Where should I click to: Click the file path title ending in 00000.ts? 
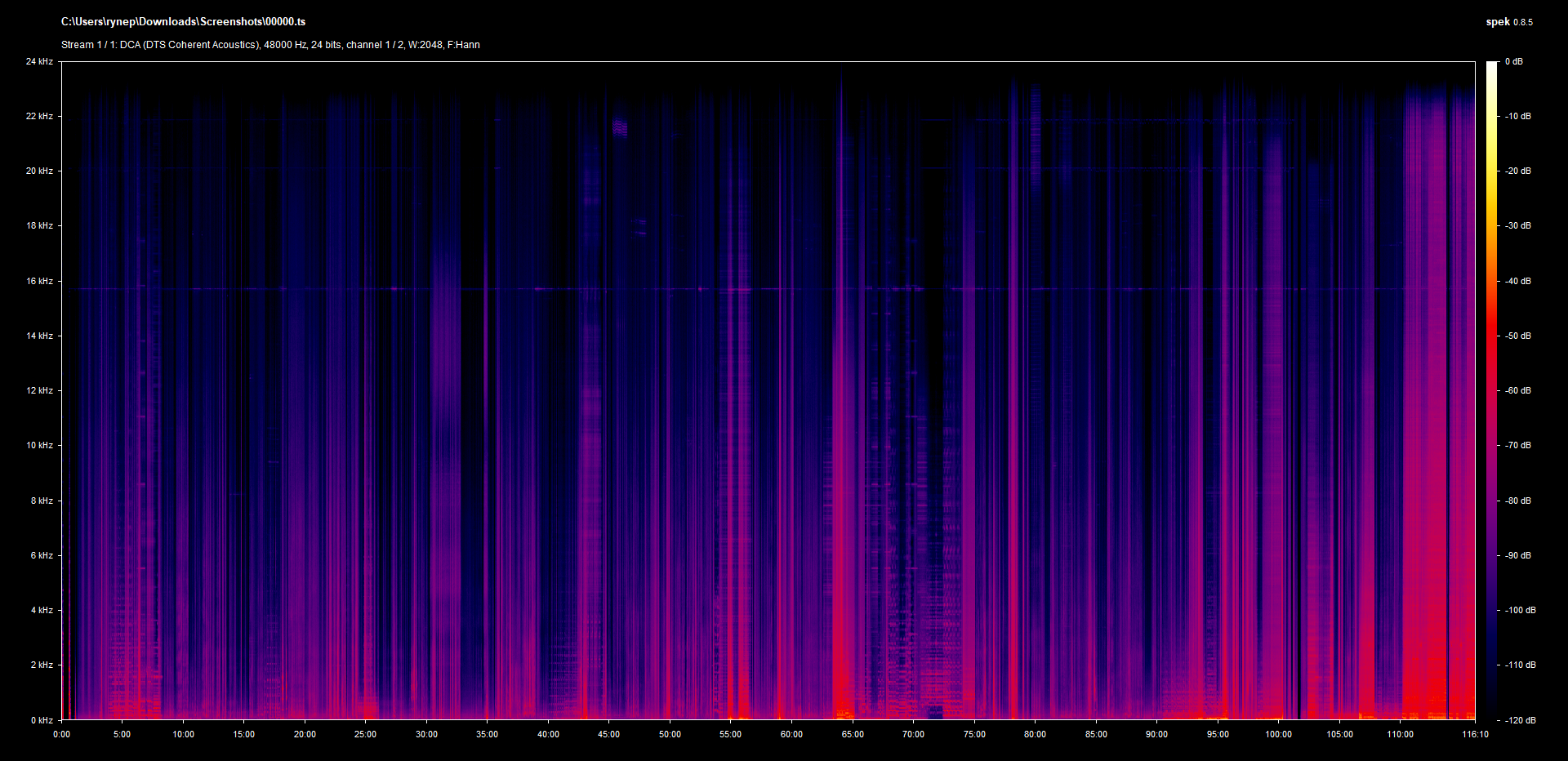tap(183, 22)
